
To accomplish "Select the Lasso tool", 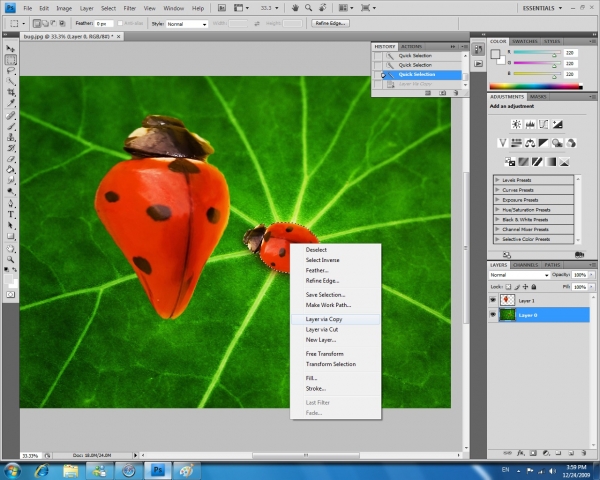I will click(x=10, y=70).
